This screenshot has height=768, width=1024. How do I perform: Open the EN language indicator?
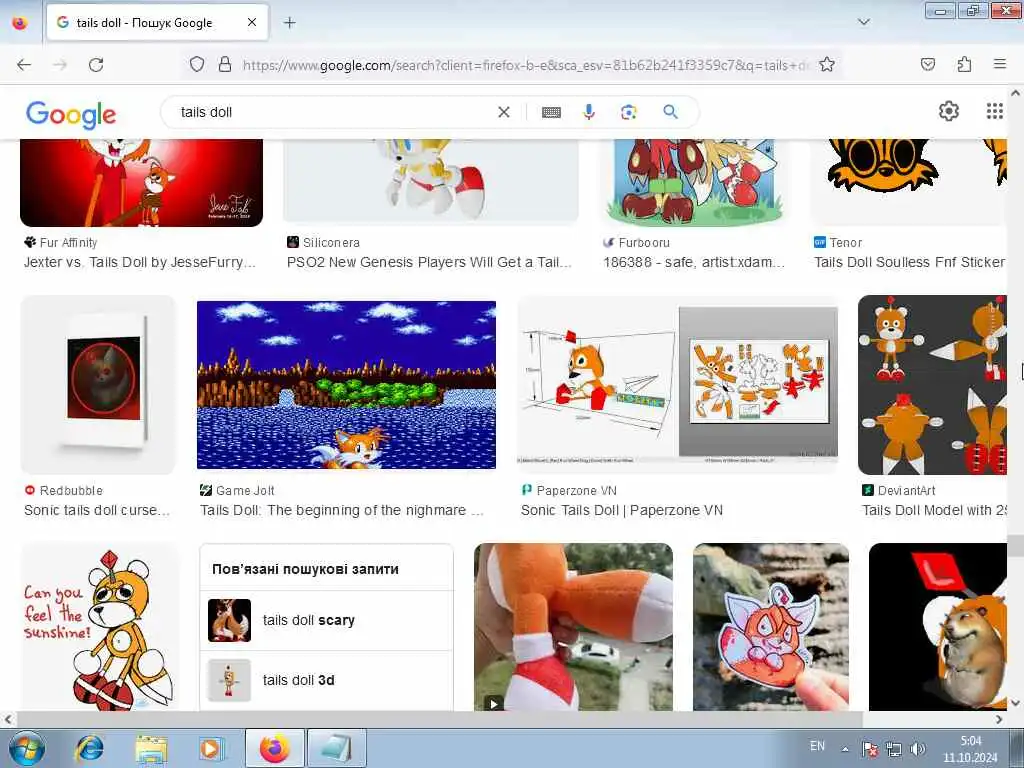[817, 746]
